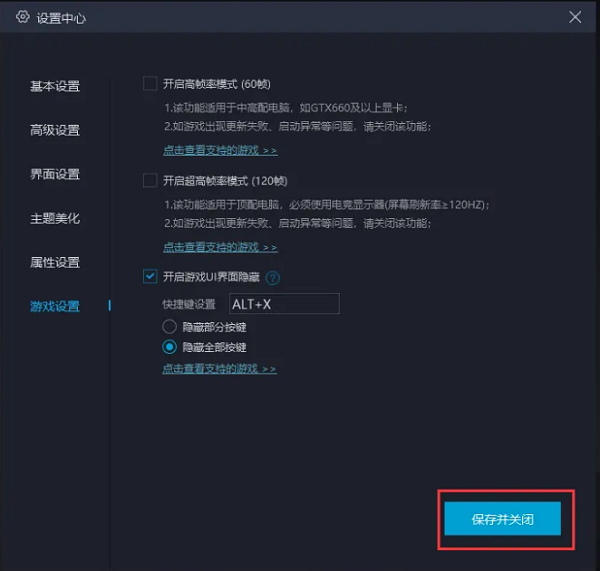The image size is (600, 571).
Task: Click the 设置中心 title text
Action: tap(61, 18)
